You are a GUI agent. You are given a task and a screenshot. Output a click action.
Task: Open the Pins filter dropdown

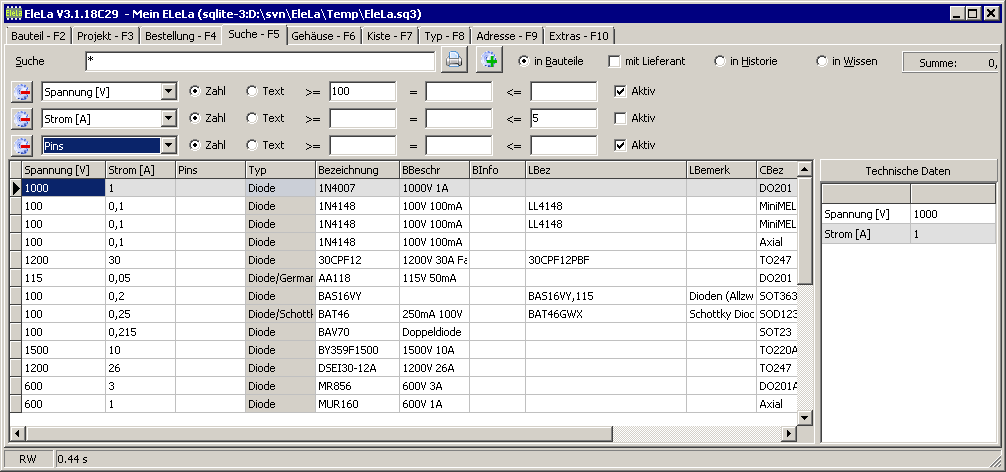tap(168, 146)
